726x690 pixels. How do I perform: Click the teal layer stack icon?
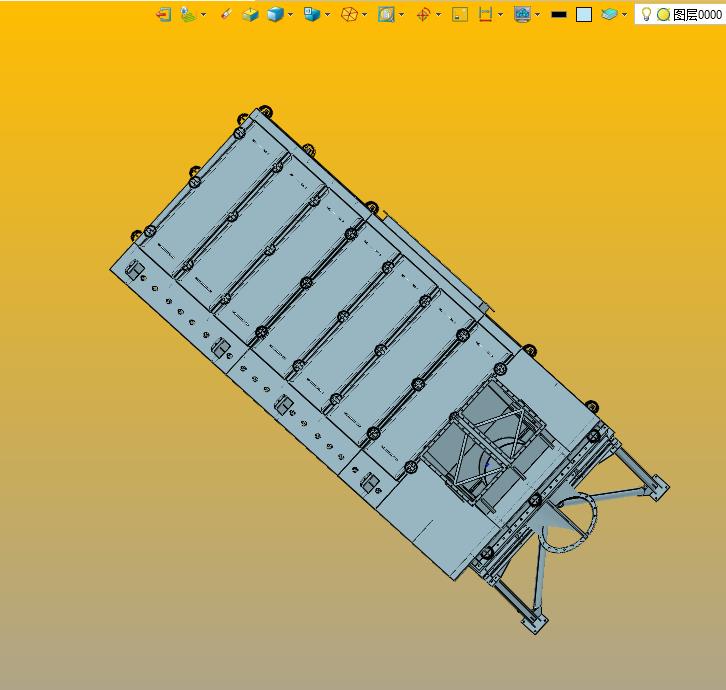(x=609, y=15)
